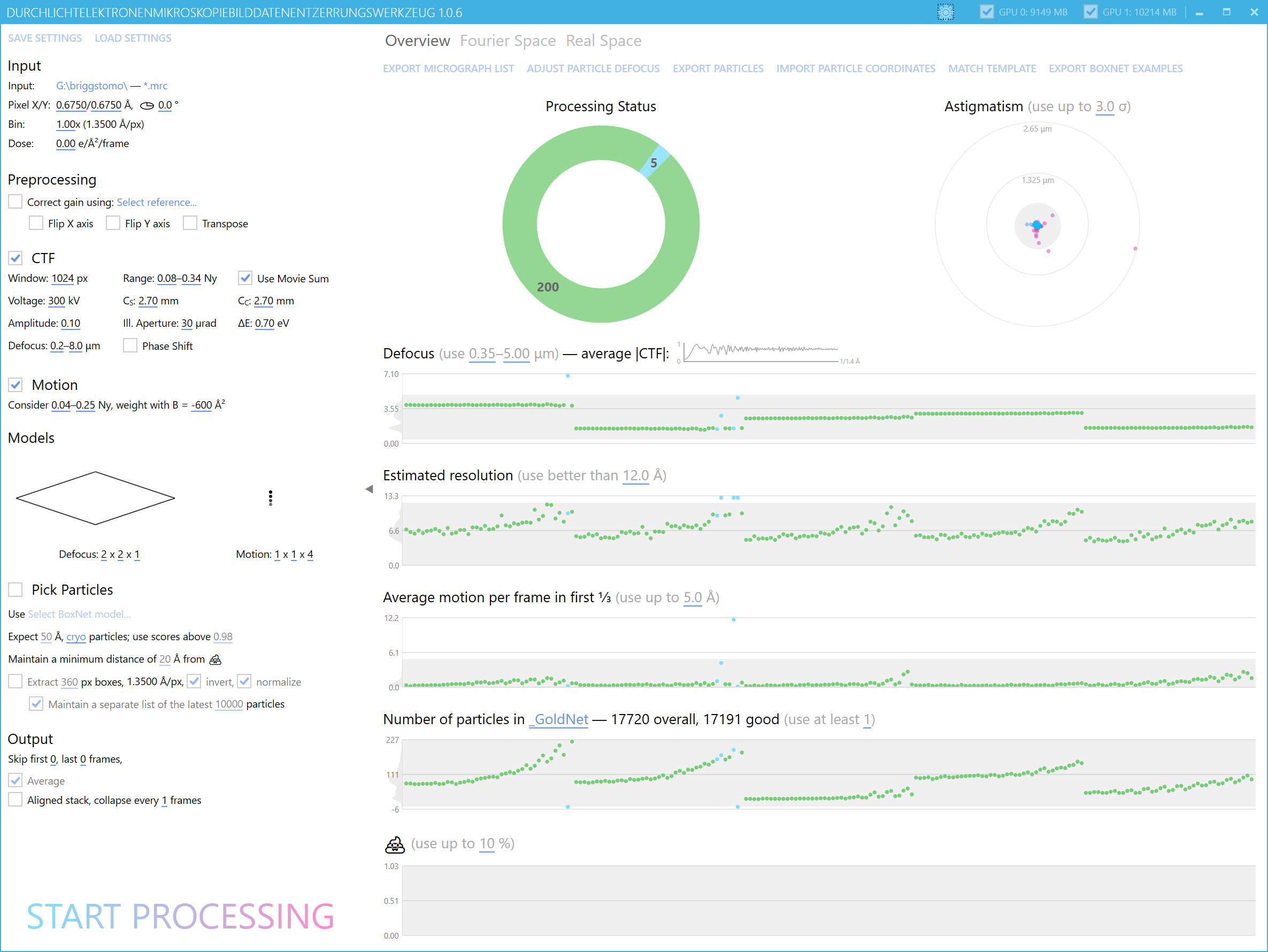Switch to the Real Space tab
The width and height of the screenshot is (1268, 952).
click(x=603, y=41)
